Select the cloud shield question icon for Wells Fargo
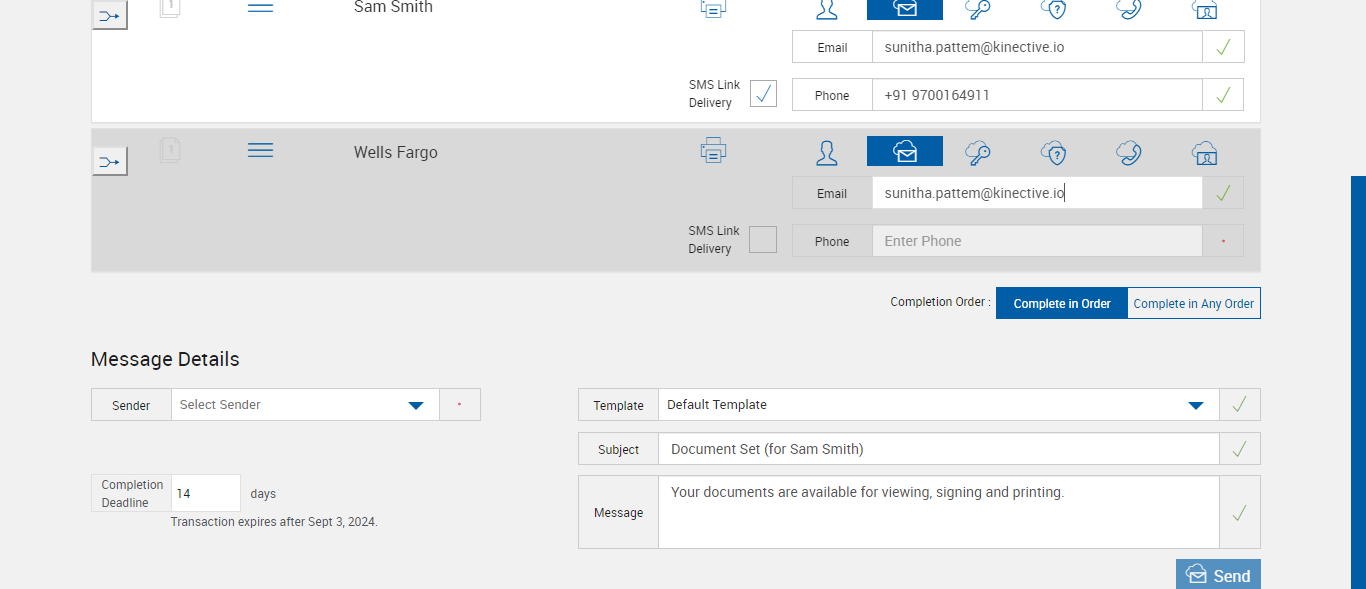1366x589 pixels. [1053, 152]
